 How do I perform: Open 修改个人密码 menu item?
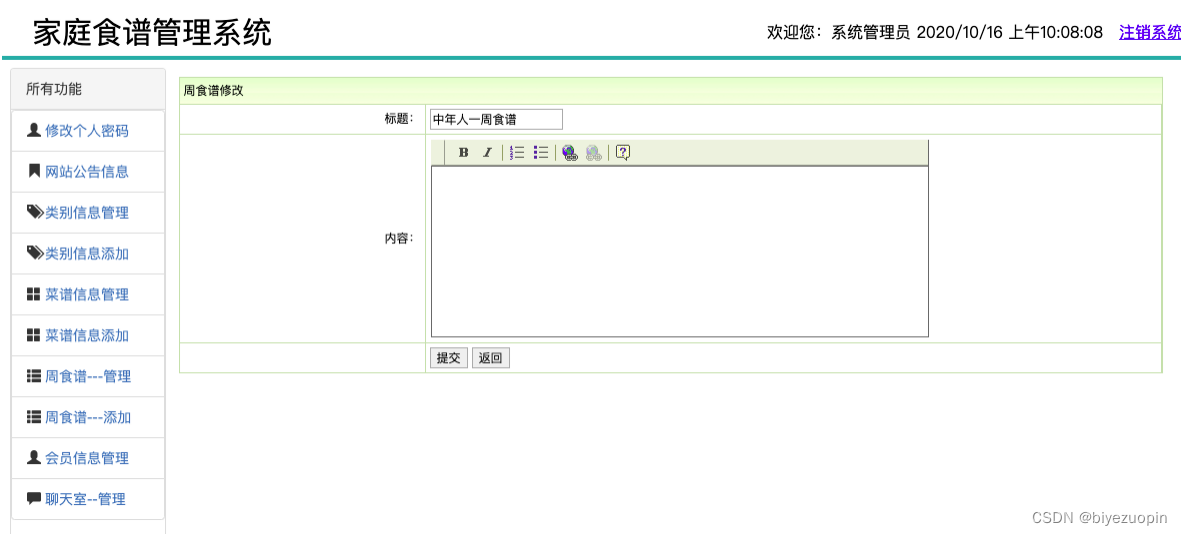(x=88, y=131)
